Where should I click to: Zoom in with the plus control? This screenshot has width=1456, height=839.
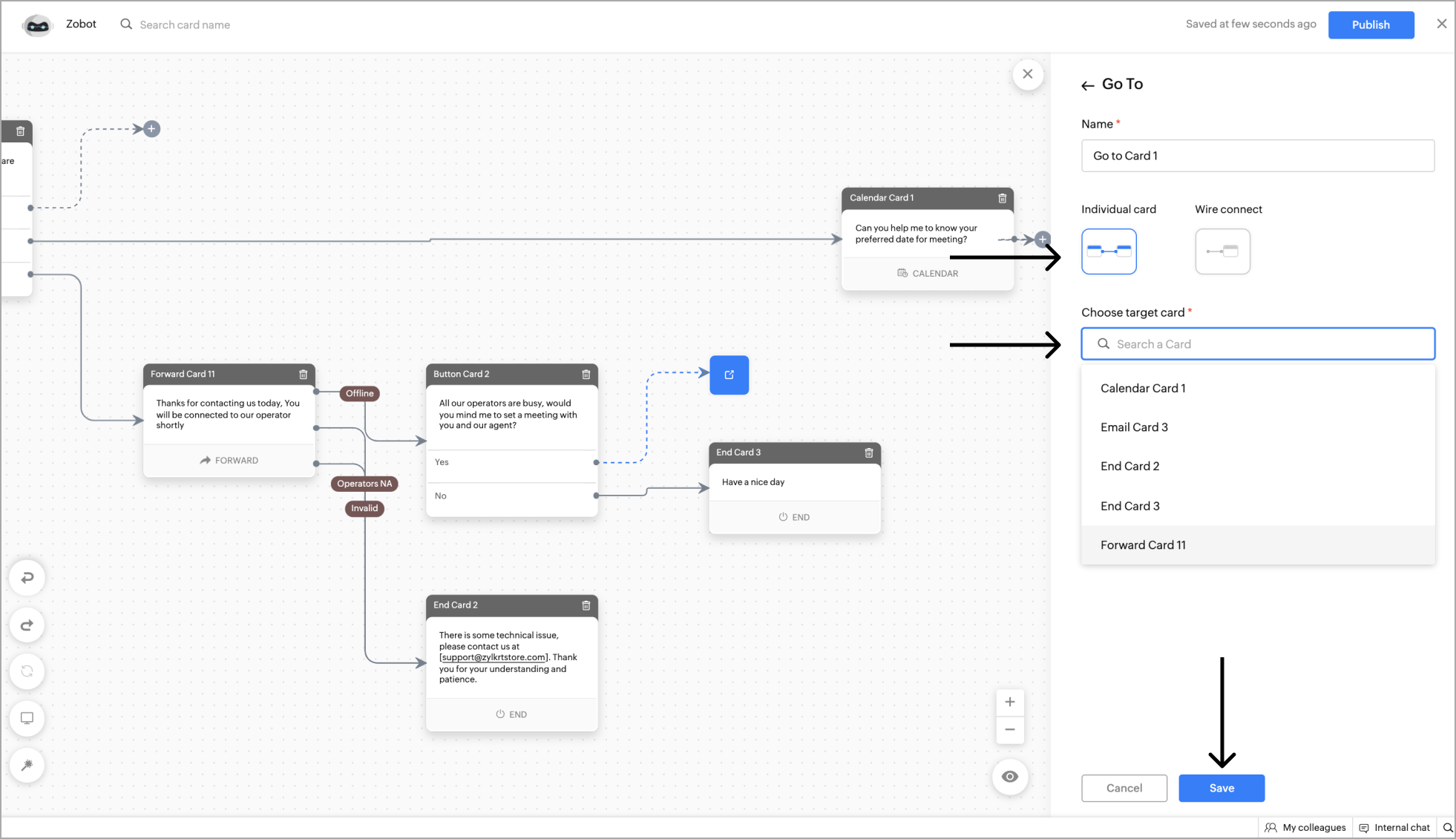pyautogui.click(x=1010, y=702)
